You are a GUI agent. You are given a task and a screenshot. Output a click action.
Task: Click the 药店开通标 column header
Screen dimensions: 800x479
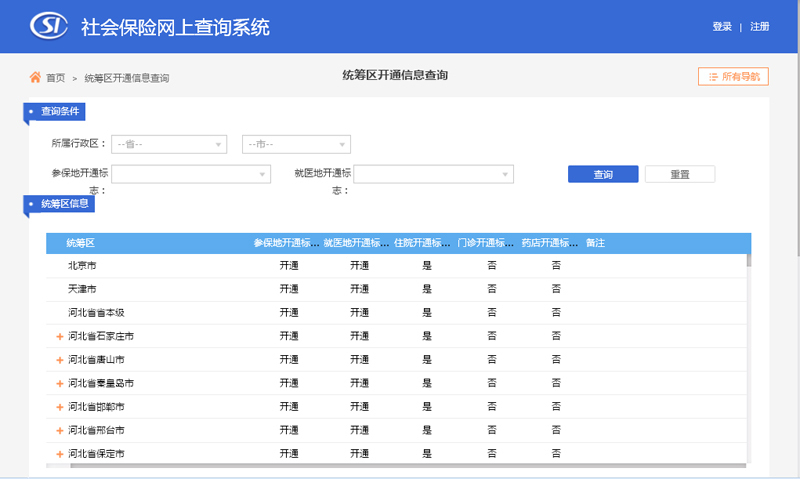point(549,243)
